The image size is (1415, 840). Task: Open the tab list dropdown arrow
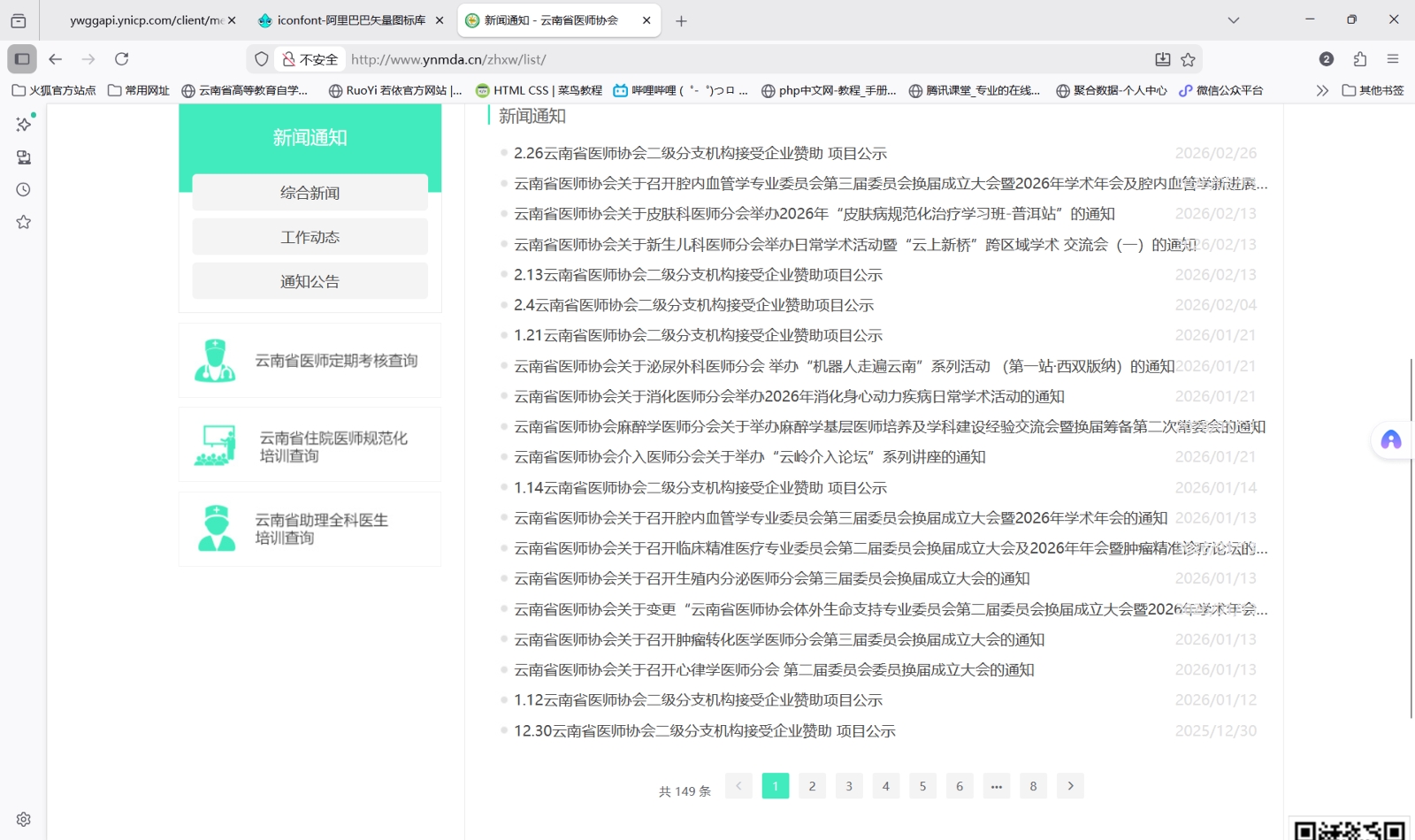1235,19
